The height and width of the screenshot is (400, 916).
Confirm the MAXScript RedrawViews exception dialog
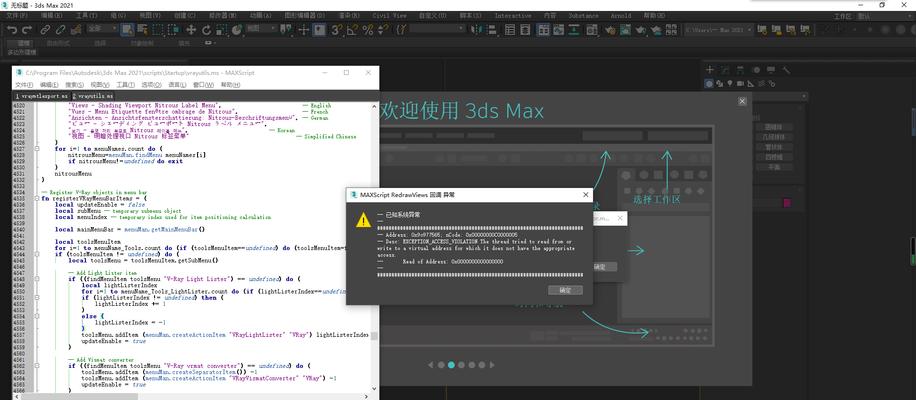(565, 290)
